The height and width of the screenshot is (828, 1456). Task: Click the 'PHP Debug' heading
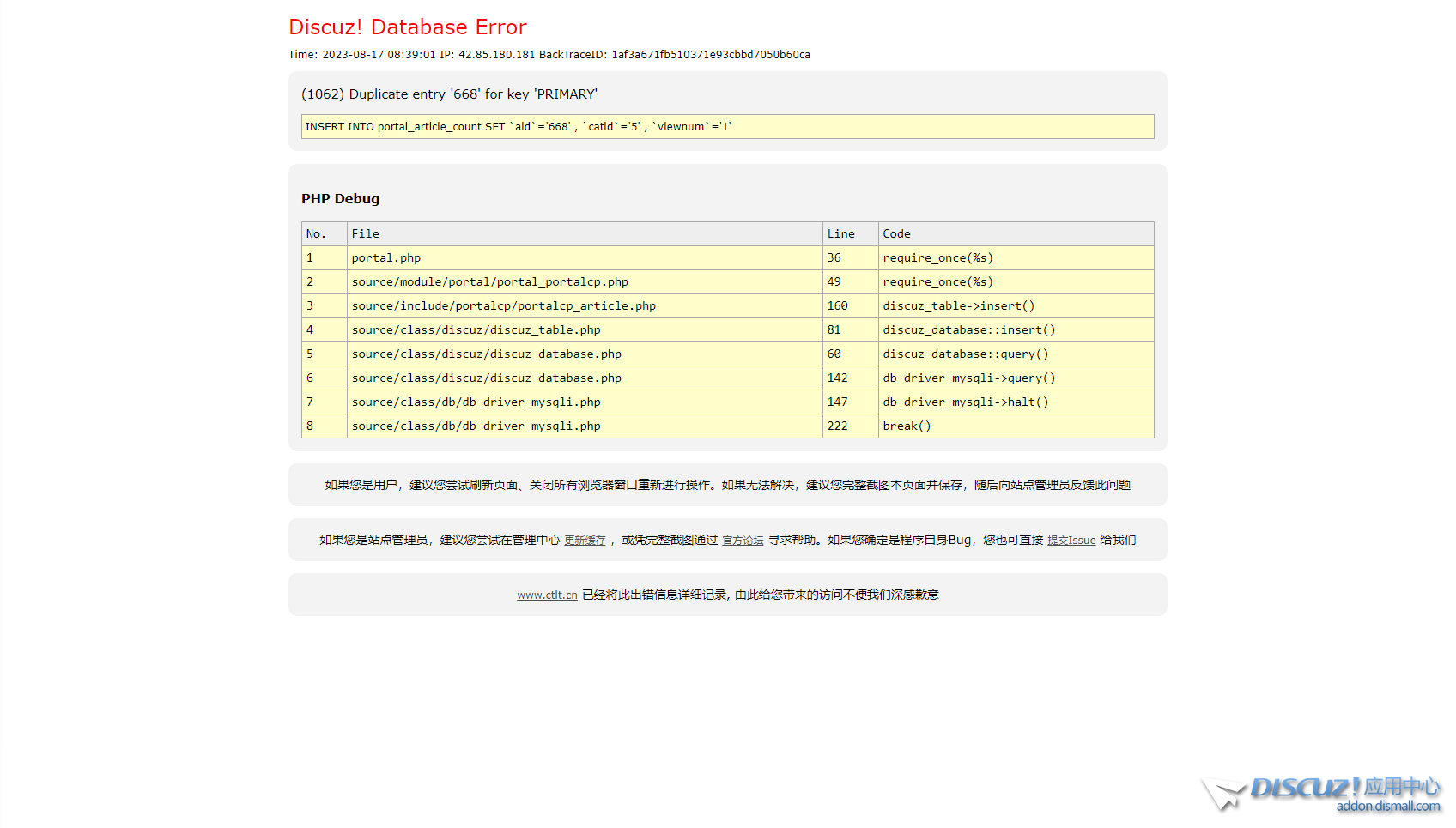pos(340,199)
